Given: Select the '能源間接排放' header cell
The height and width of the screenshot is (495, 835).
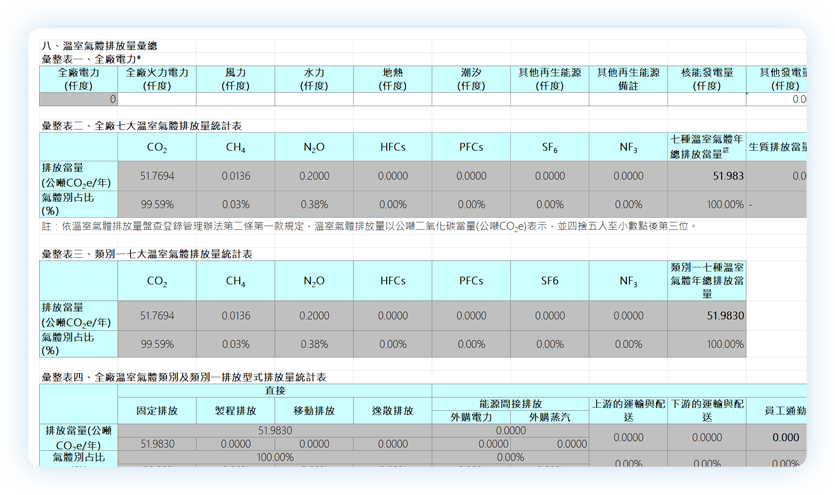Looking at the screenshot, I should tap(511, 404).
